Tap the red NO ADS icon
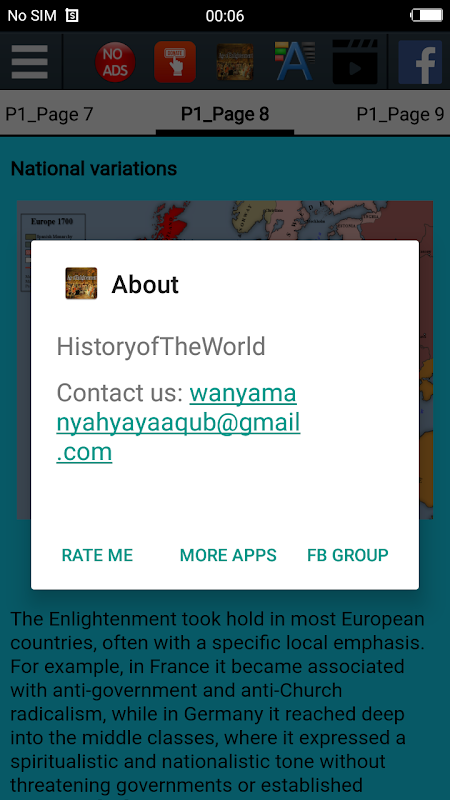Image resolution: width=450 pixels, height=800 pixels. [x=115, y=62]
